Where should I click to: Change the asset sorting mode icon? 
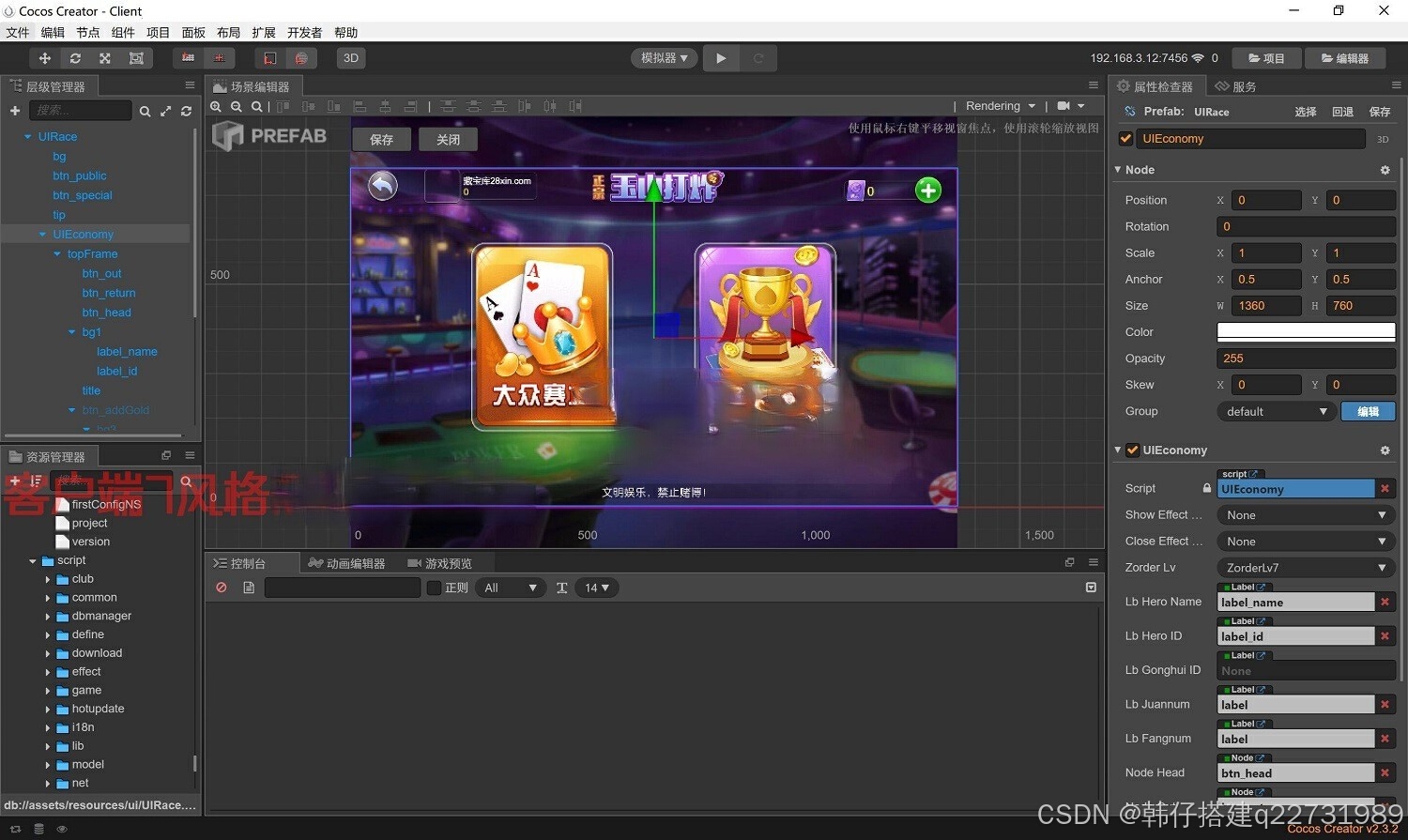36,481
